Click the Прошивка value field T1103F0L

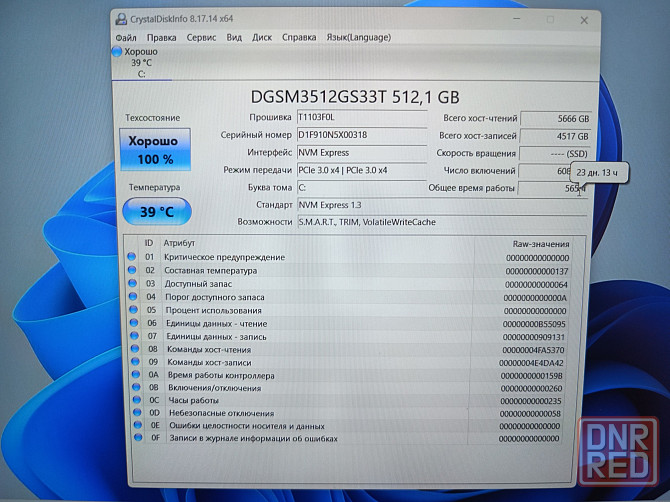(x=359, y=118)
